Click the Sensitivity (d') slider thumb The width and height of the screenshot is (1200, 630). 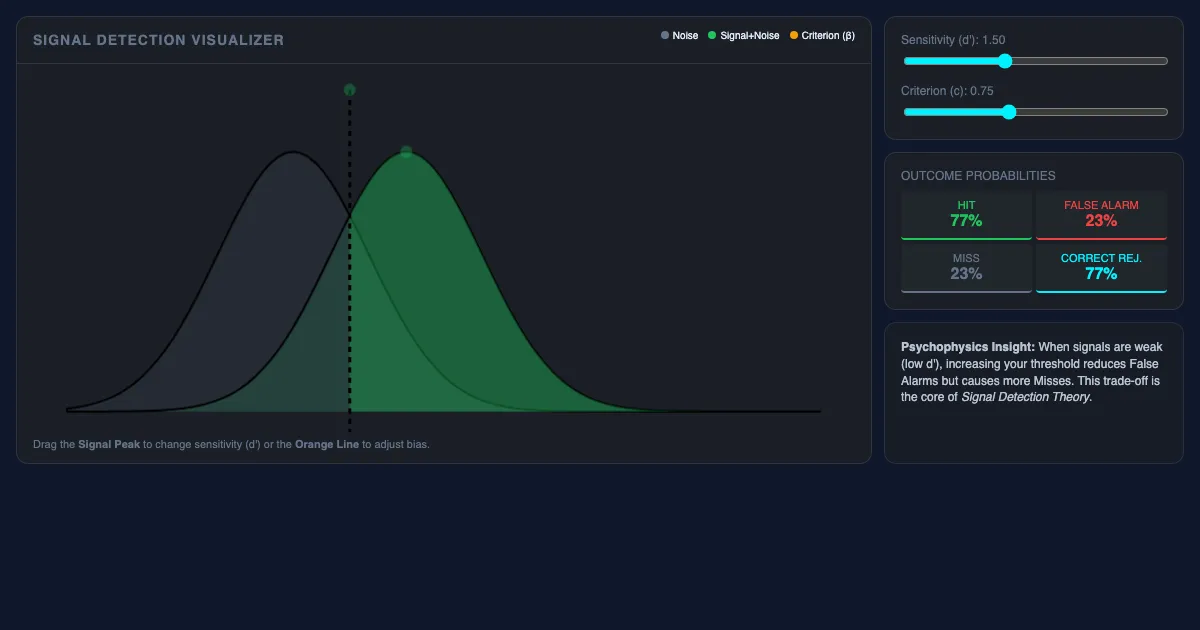(x=1005, y=61)
